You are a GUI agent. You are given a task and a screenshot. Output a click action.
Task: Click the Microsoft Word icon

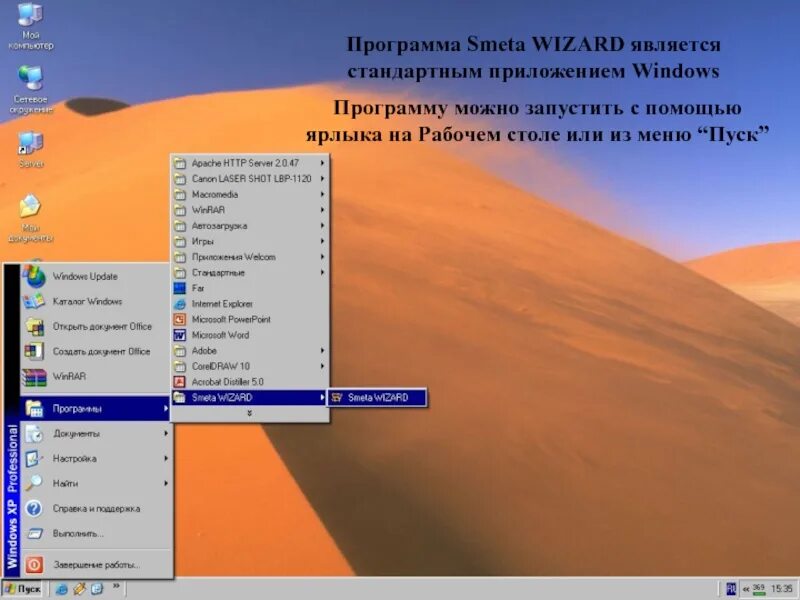tap(180, 335)
